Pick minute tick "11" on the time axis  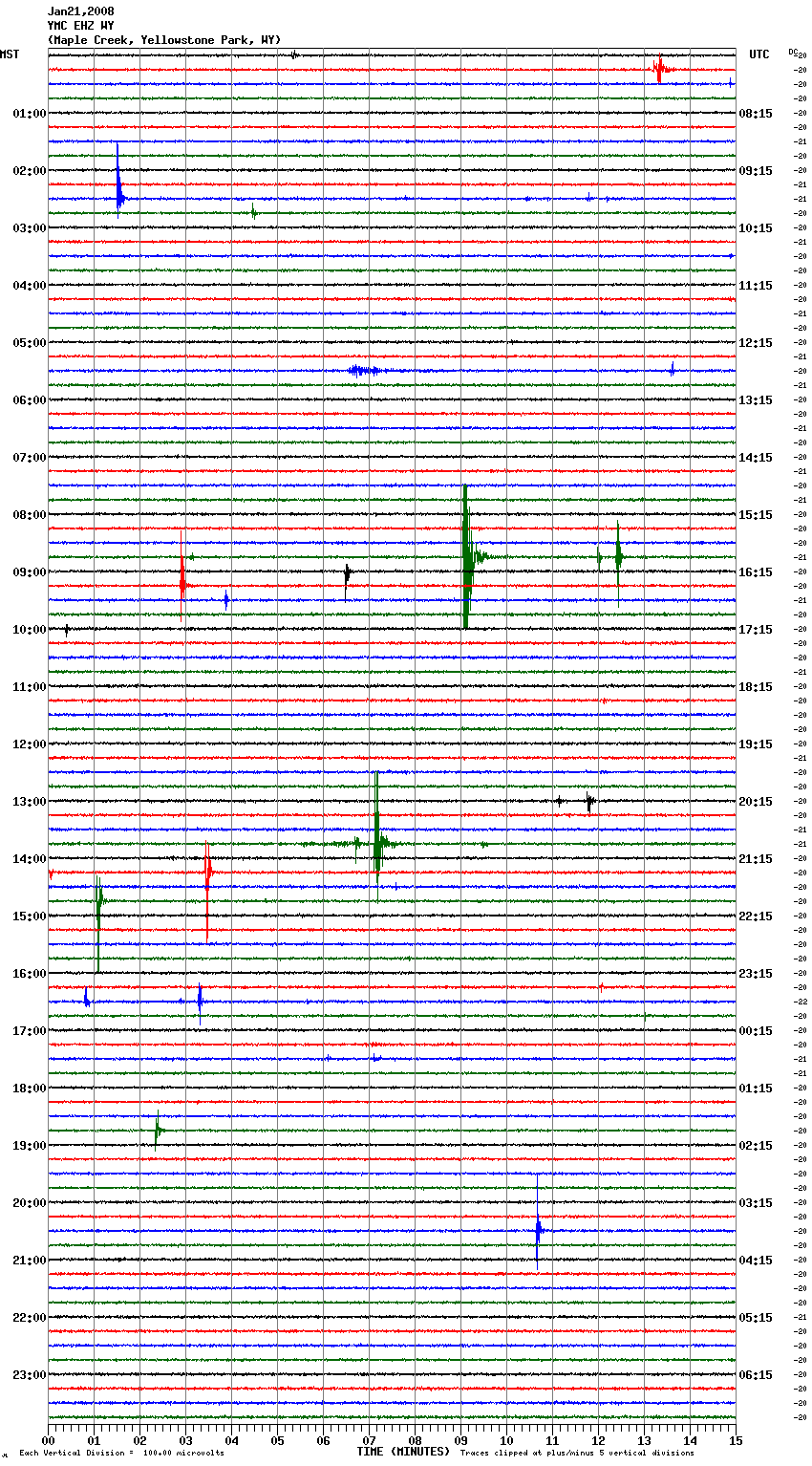[x=552, y=1440]
